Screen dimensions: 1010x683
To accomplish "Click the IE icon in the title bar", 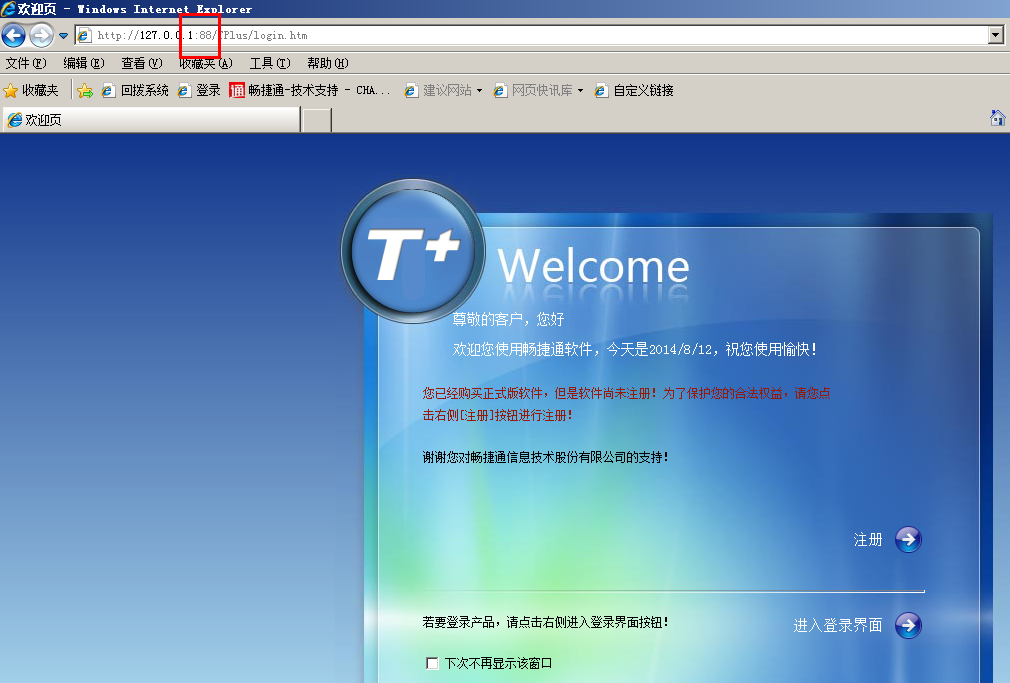I will point(8,8).
